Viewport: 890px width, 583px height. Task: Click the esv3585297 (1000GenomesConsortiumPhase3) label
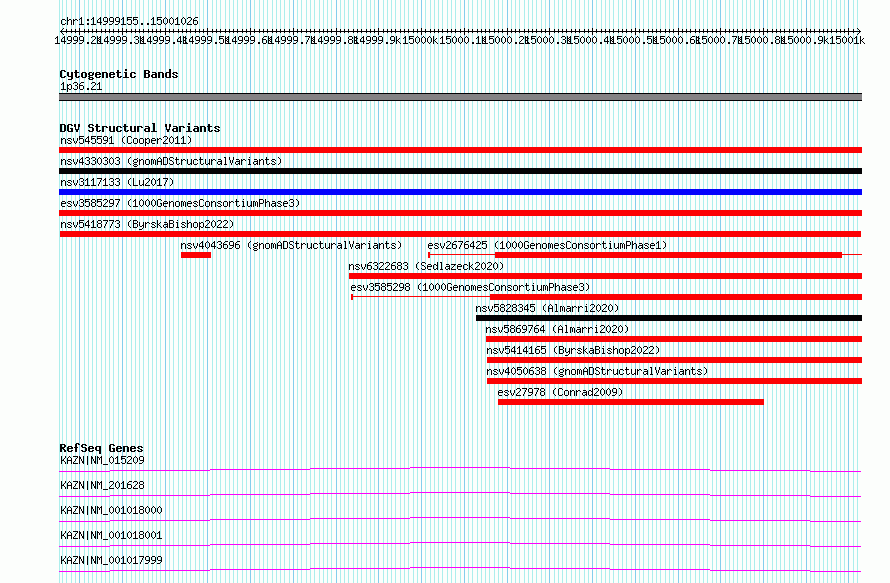click(x=180, y=203)
